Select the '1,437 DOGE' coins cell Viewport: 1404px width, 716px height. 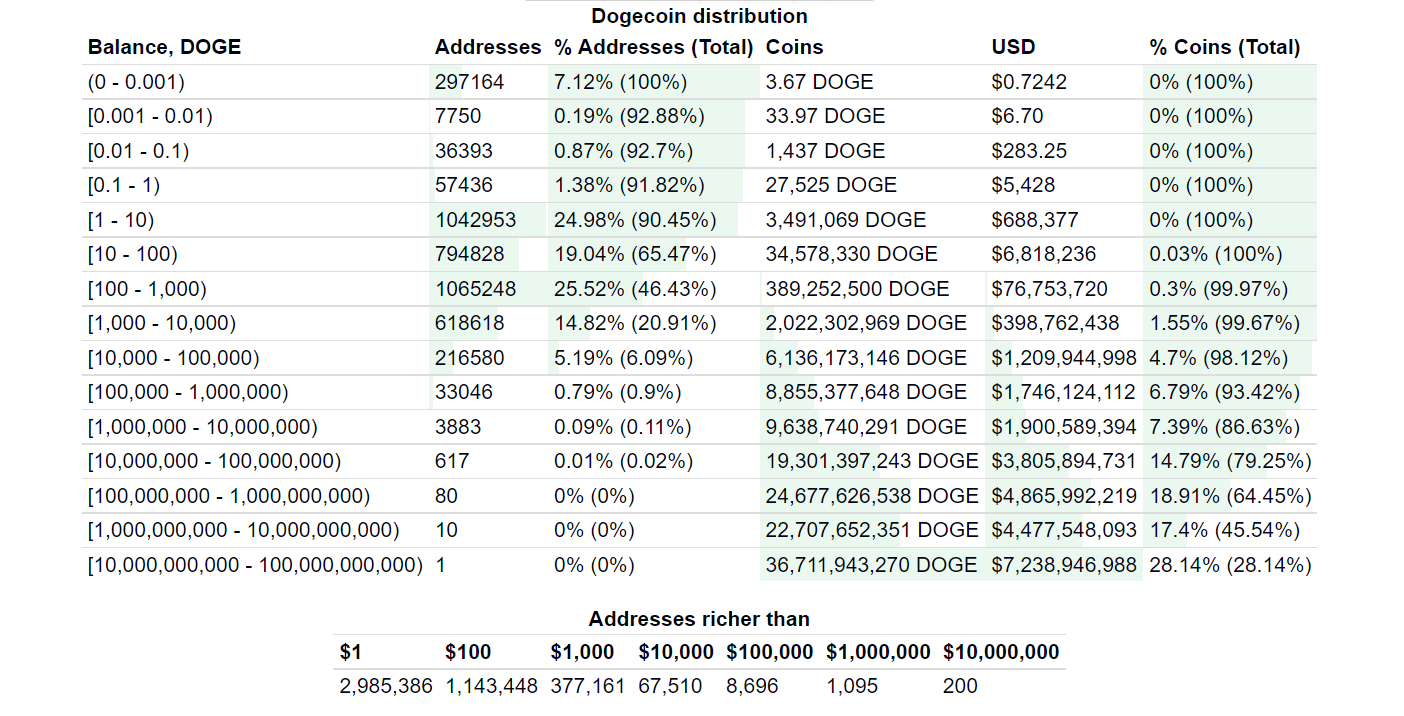826,151
